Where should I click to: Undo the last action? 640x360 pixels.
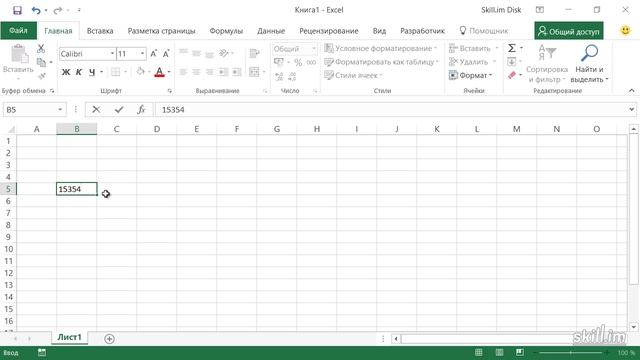click(x=36, y=10)
